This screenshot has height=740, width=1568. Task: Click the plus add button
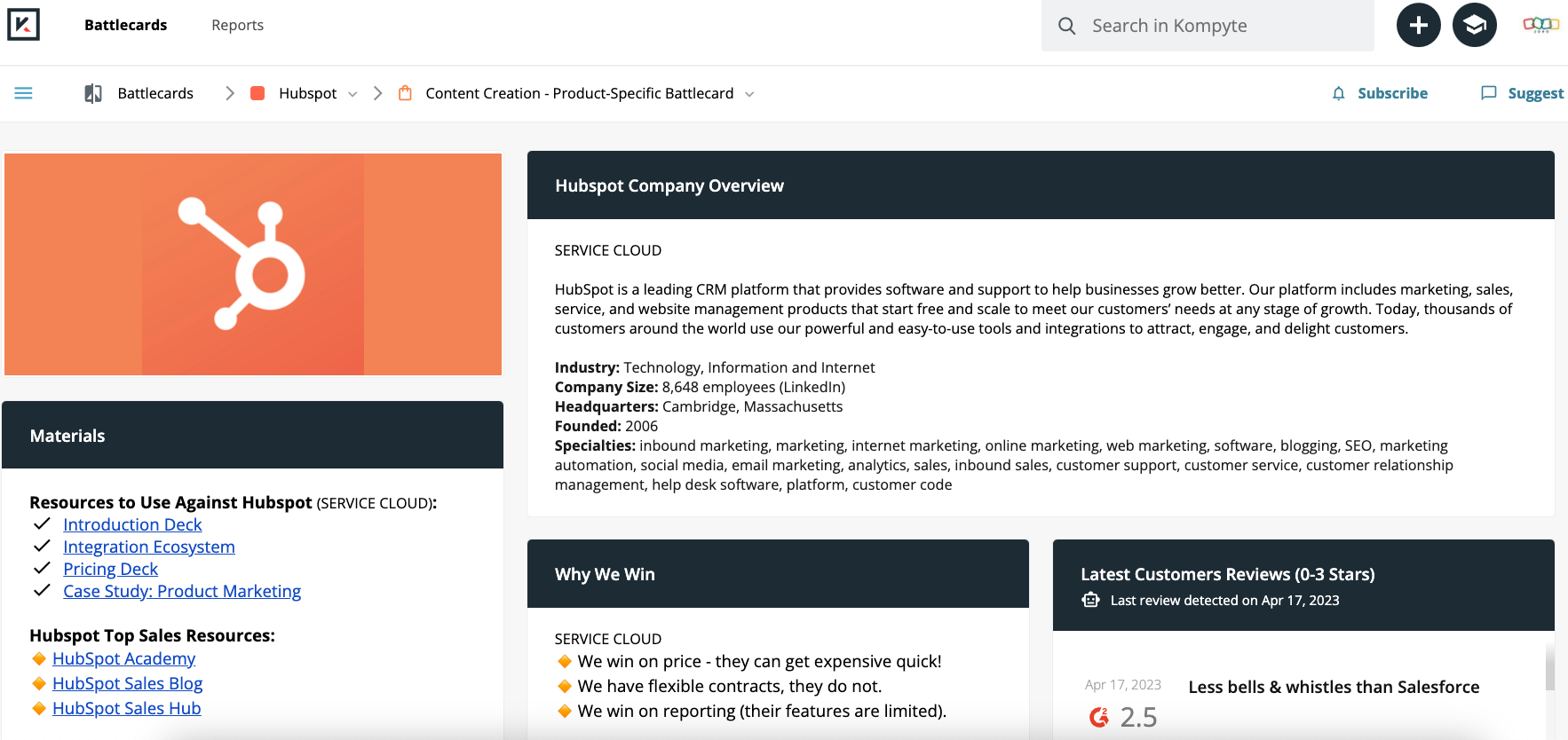pyautogui.click(x=1418, y=25)
